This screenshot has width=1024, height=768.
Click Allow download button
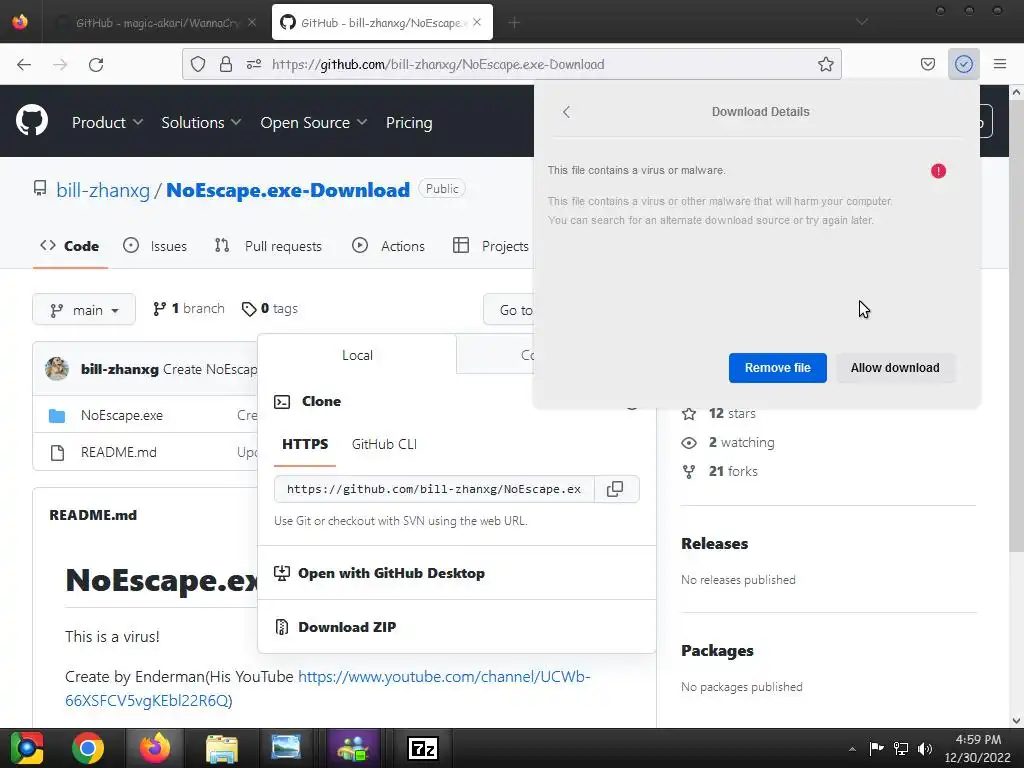point(895,368)
